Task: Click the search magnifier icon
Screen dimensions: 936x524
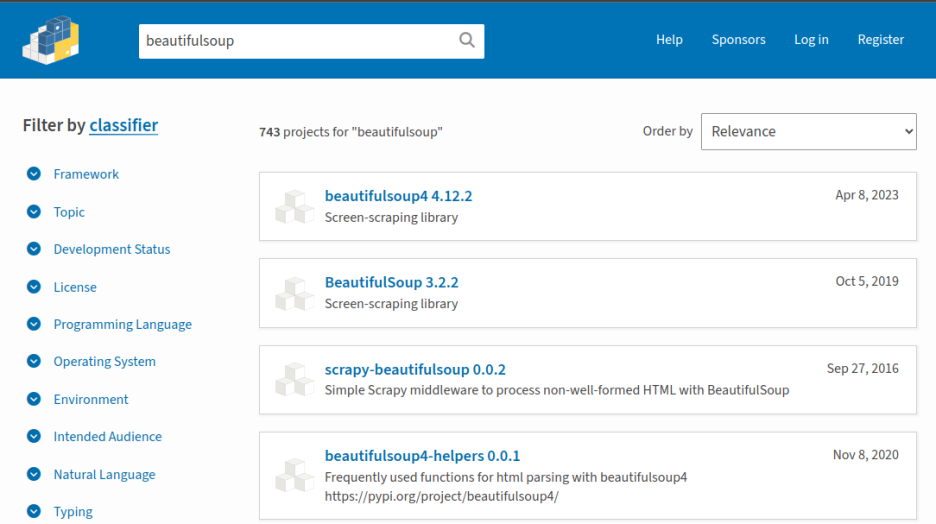Action: tap(467, 40)
